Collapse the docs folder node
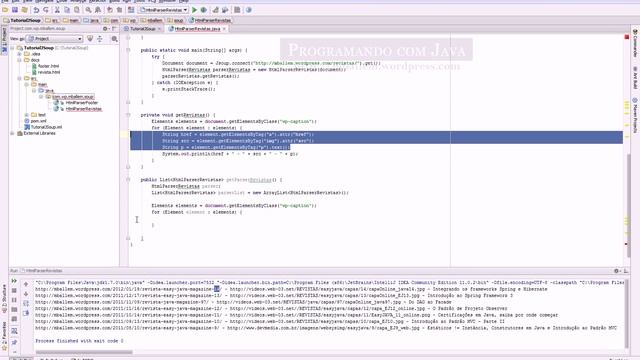Viewport: 640px width, 360px height. [19, 60]
